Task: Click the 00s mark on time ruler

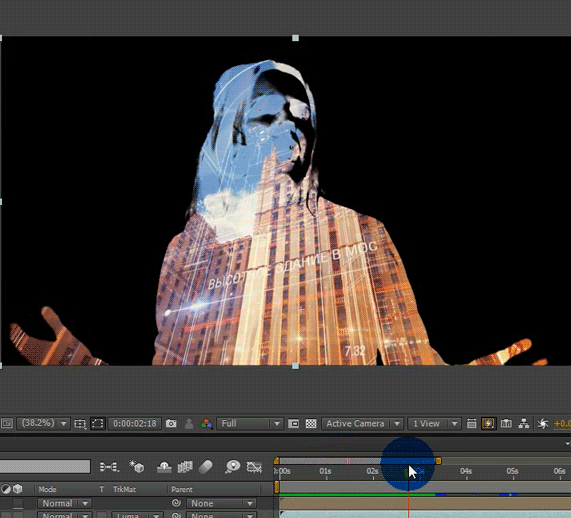Action: [x=284, y=471]
